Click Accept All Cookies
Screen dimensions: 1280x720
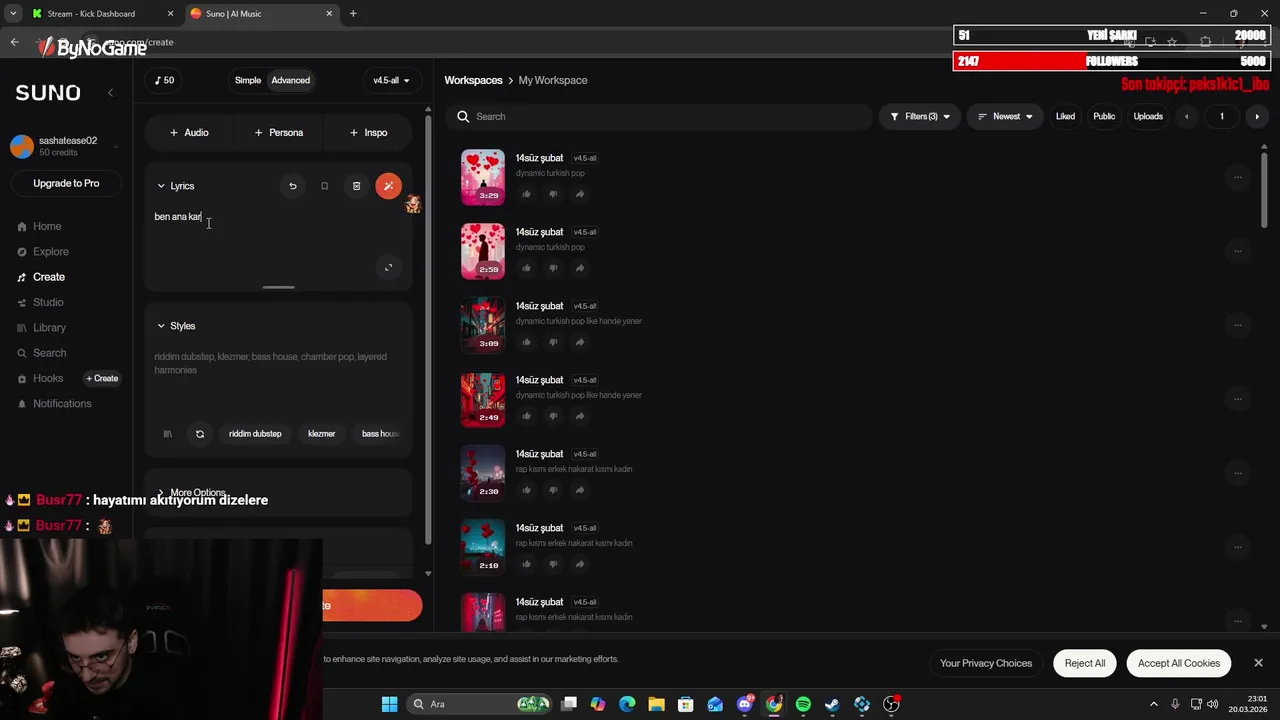click(x=1179, y=663)
